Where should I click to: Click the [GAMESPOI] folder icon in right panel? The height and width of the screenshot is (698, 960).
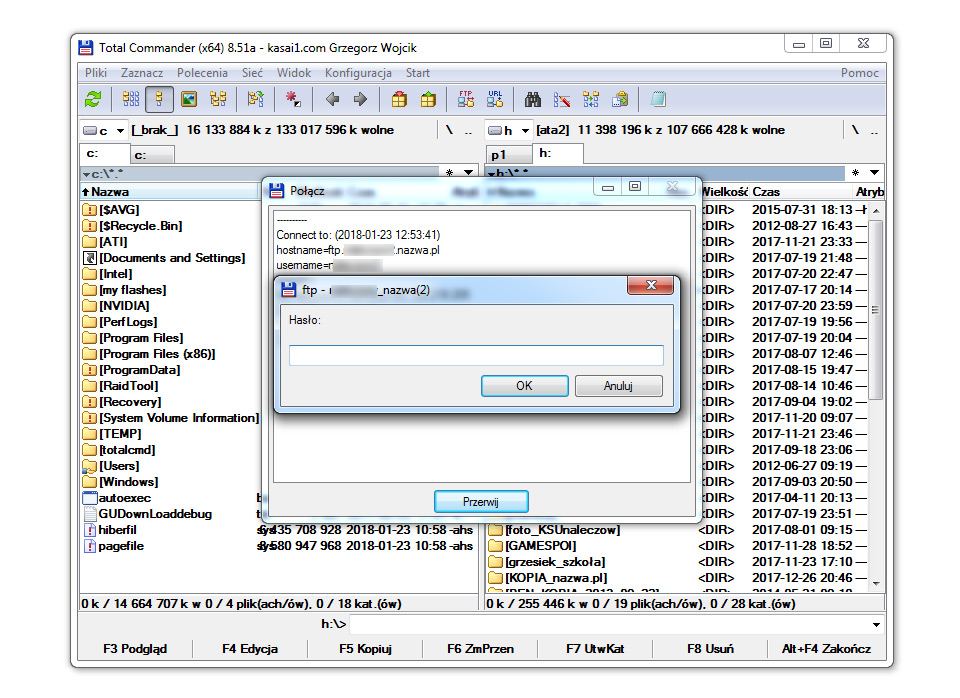[x=495, y=546]
